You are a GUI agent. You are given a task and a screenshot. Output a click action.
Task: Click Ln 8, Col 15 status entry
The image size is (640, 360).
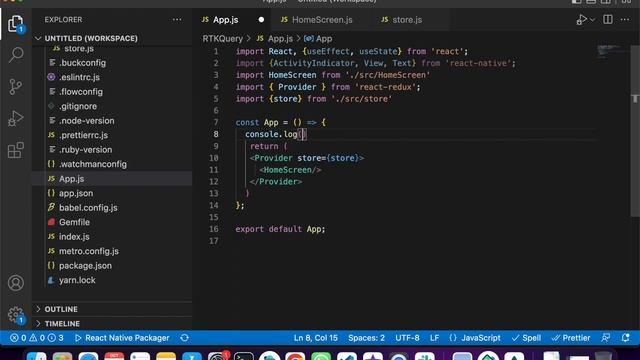[316, 338]
